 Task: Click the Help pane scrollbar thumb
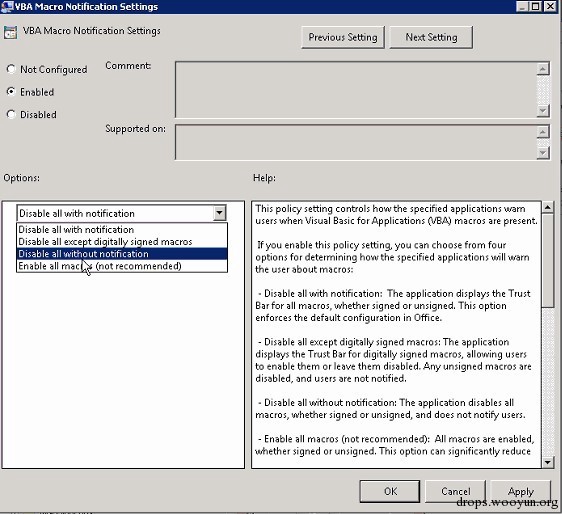547,261
